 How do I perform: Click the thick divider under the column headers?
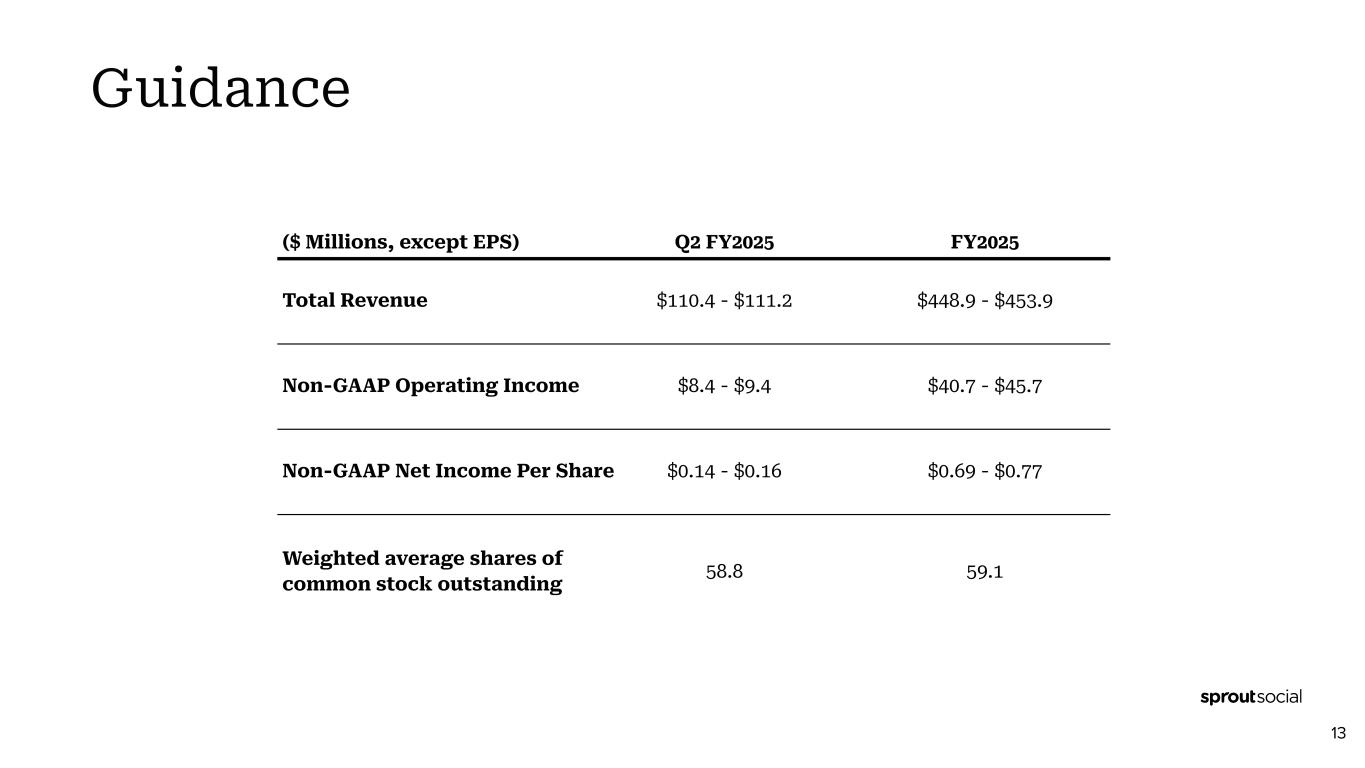(693, 259)
